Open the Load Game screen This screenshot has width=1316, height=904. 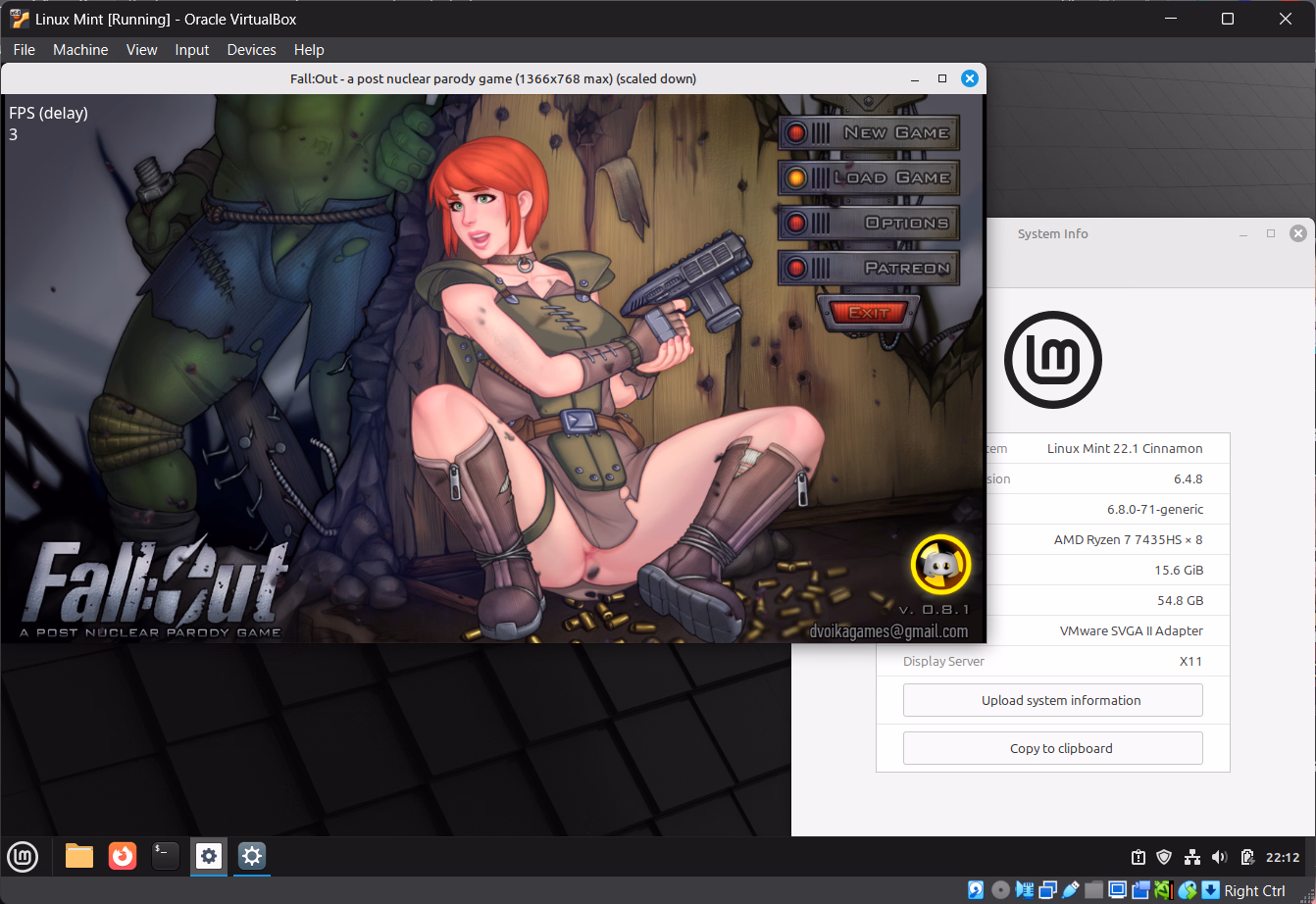pos(869,177)
